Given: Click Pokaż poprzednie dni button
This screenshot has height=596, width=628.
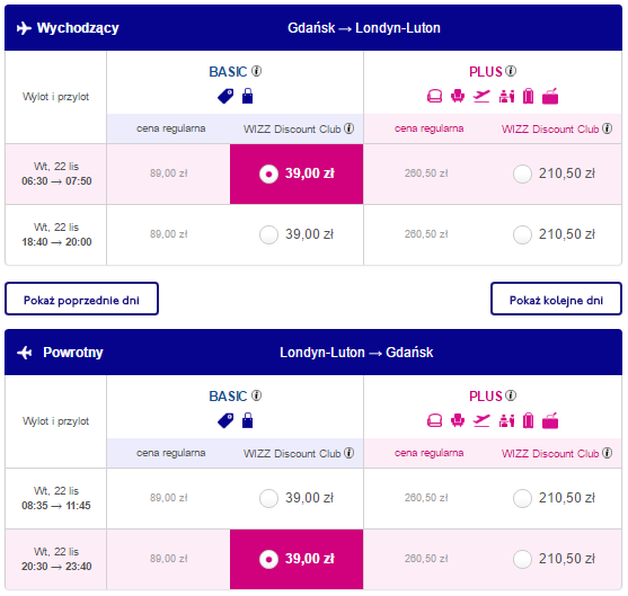Looking at the screenshot, I should pyautogui.click(x=82, y=299).
